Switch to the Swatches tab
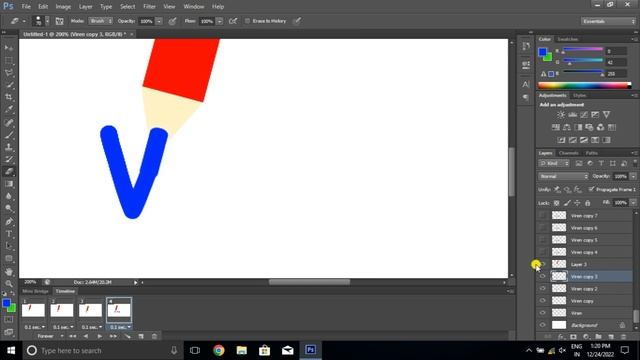 click(568, 39)
